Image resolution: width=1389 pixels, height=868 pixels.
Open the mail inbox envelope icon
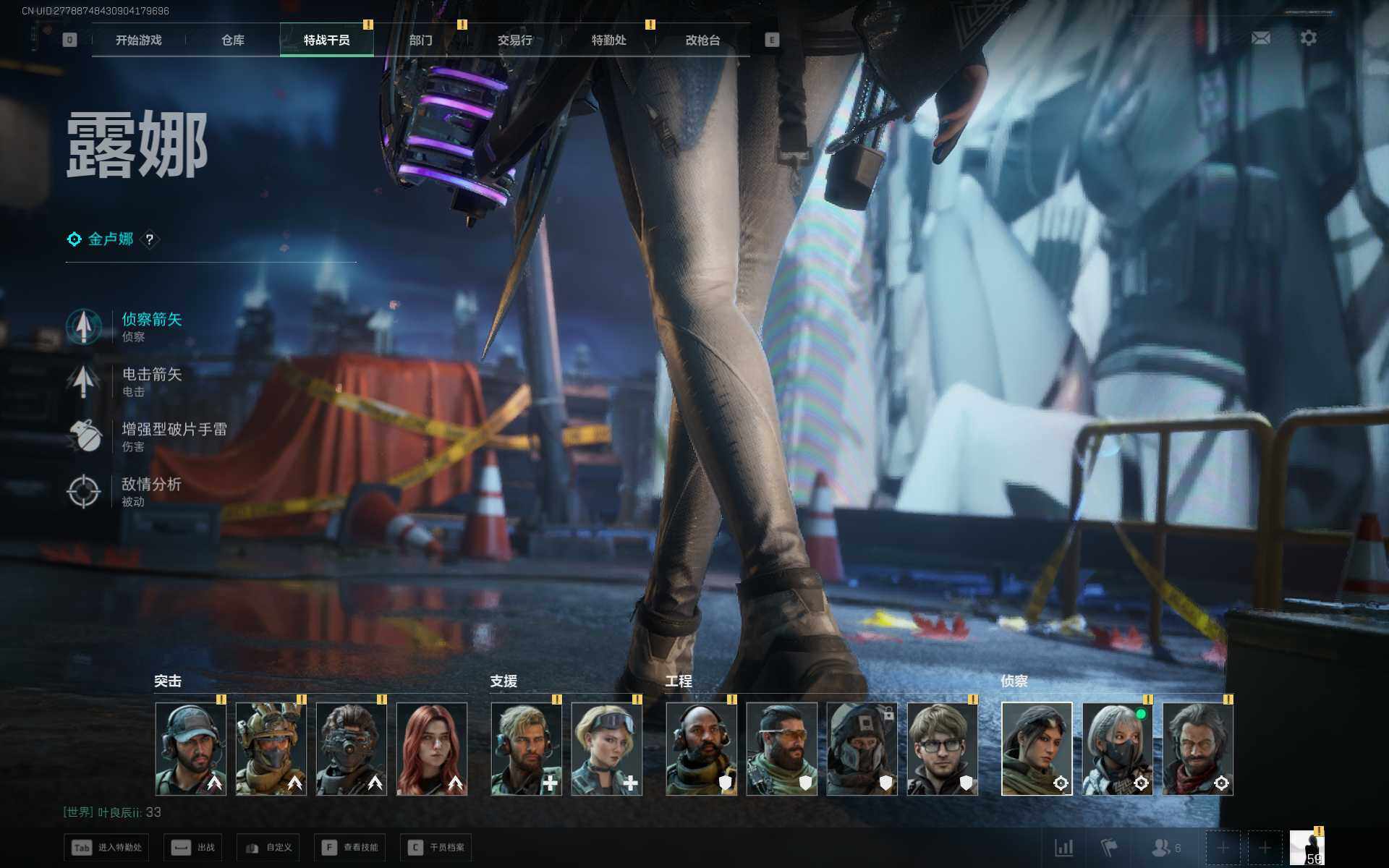1260,38
